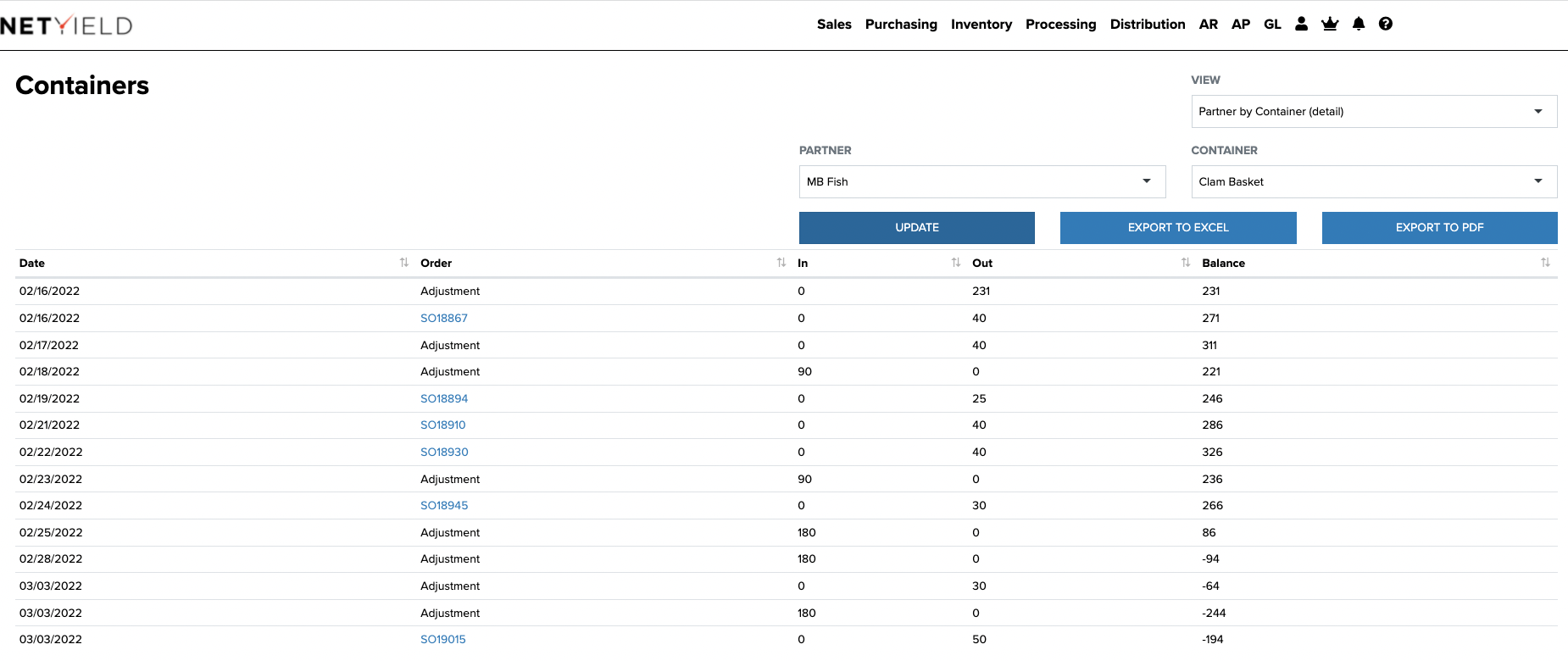
Task: Open order SO18910 link
Action: click(443, 425)
